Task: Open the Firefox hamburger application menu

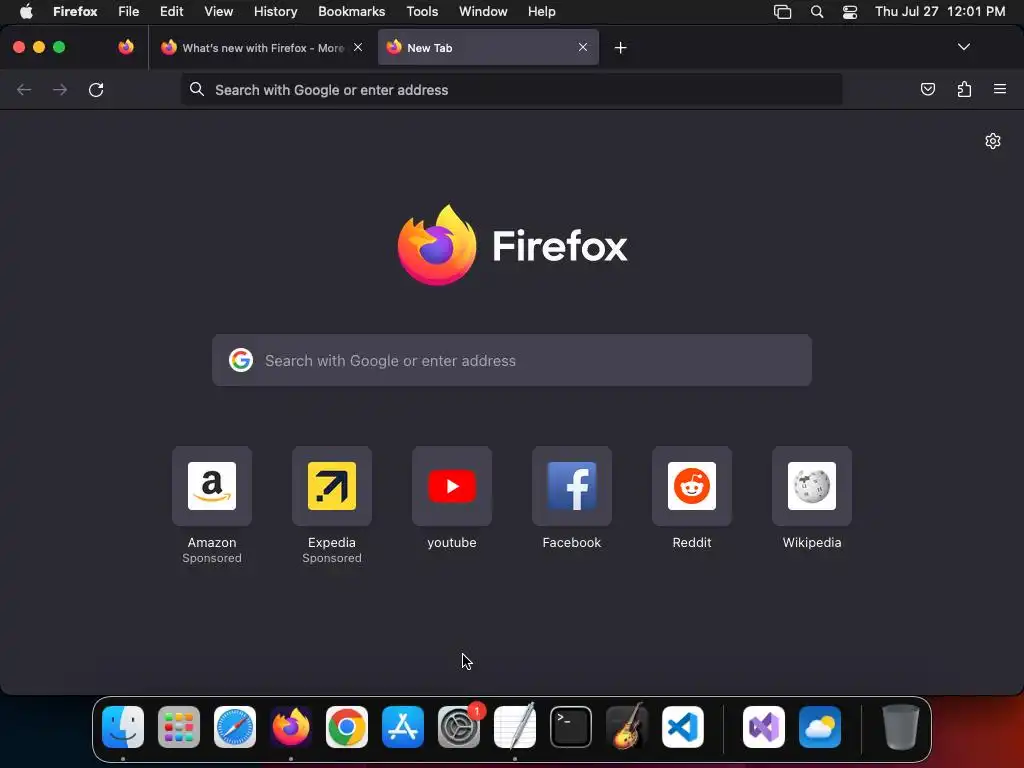Action: coord(1000,89)
